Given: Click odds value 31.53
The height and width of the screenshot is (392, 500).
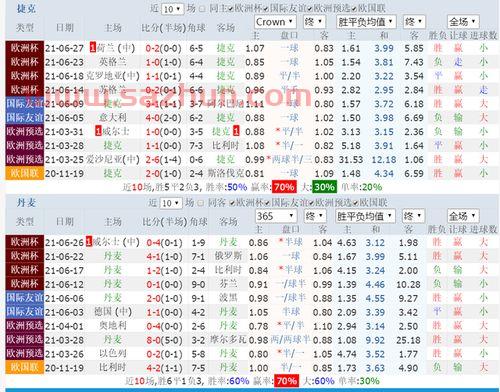Looking at the screenshot, I should point(351,160).
